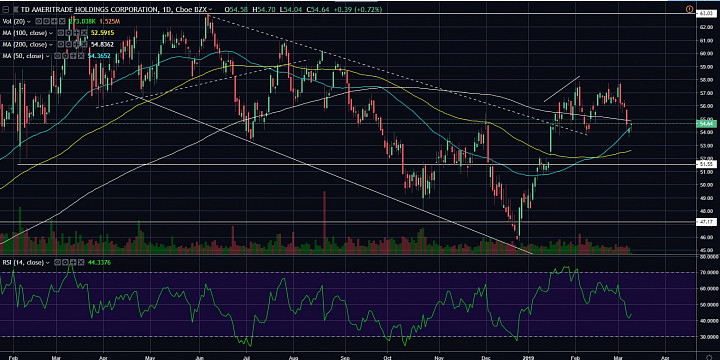This screenshot has width=720, height=360.
Task: Click RSI (14, close) more options icon
Action: [73, 263]
